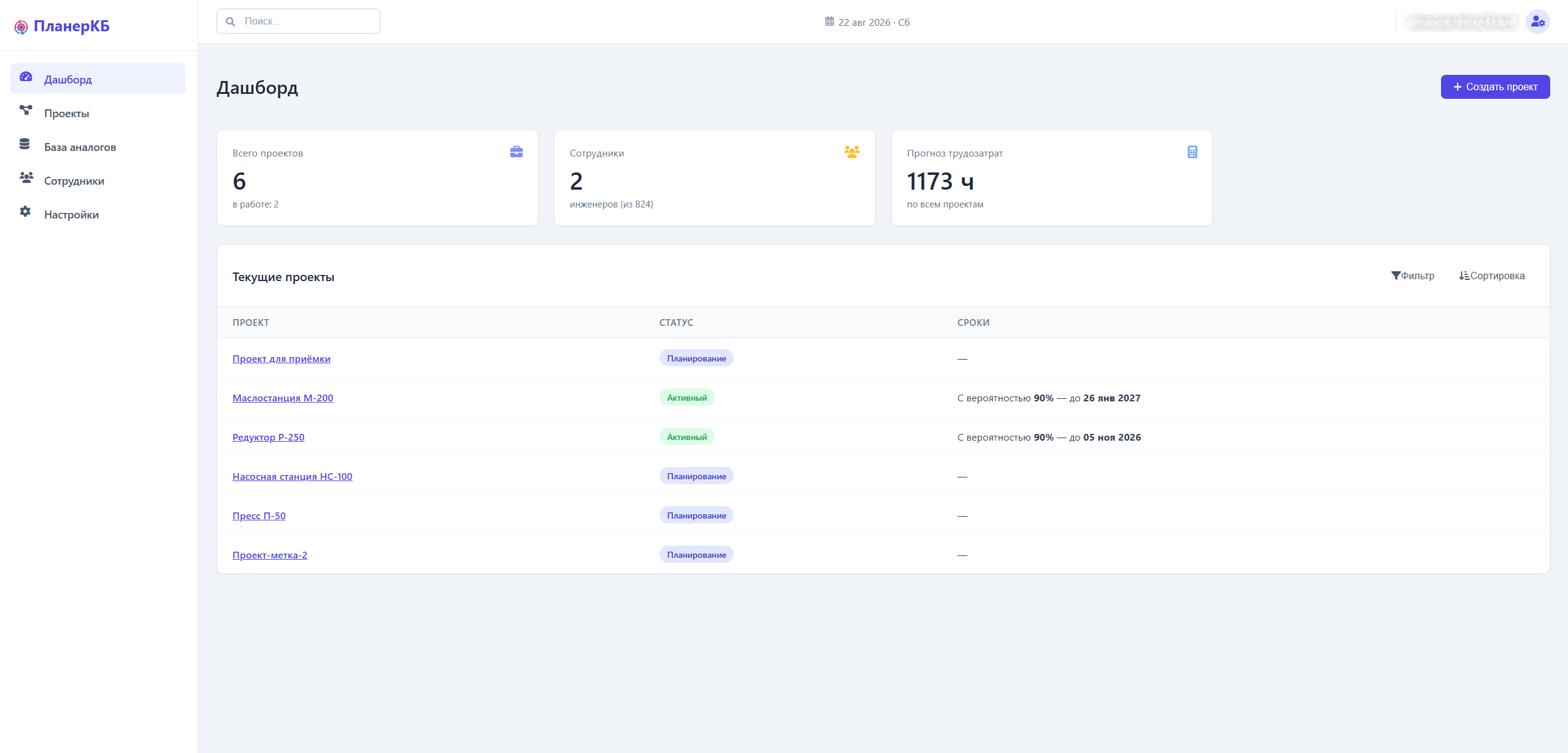This screenshot has height=753, width=1568.
Task: Open Сотрудники in the sidebar
Action: tap(98, 180)
